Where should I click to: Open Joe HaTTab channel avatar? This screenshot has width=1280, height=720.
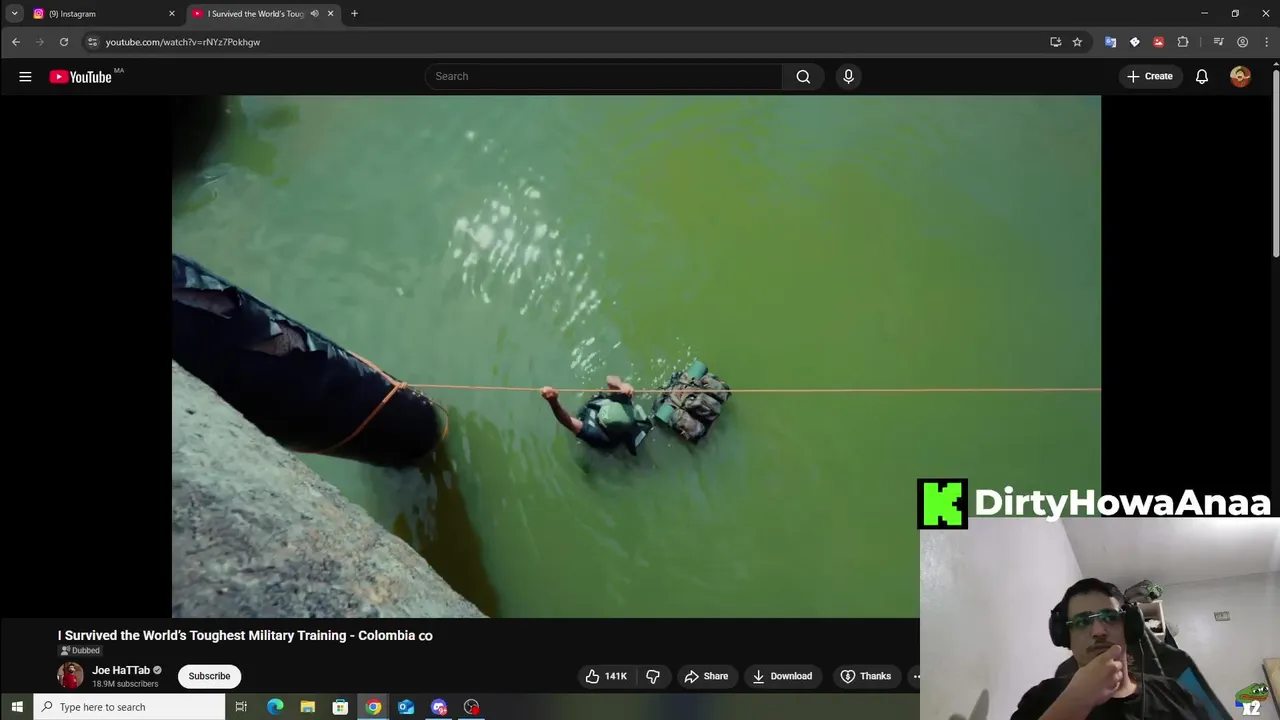click(70, 676)
